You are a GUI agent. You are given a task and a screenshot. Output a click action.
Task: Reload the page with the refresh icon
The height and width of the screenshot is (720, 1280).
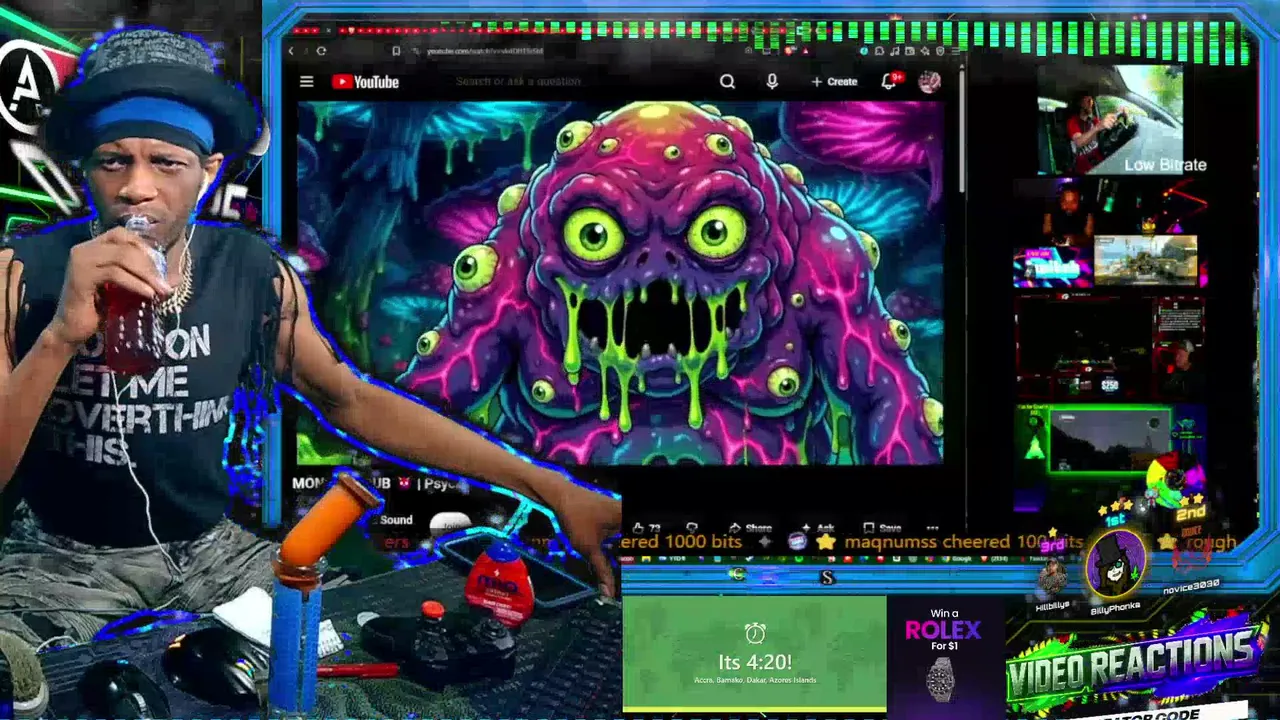pos(321,51)
